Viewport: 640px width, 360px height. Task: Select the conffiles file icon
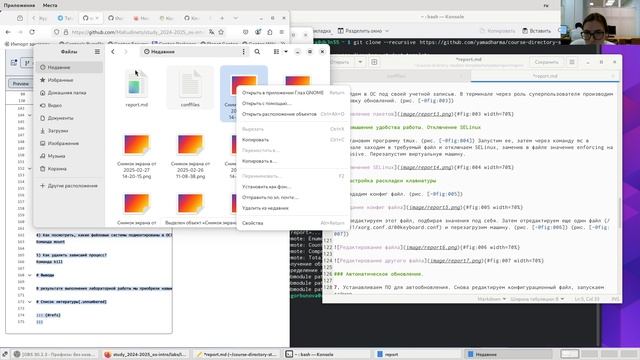(190, 84)
